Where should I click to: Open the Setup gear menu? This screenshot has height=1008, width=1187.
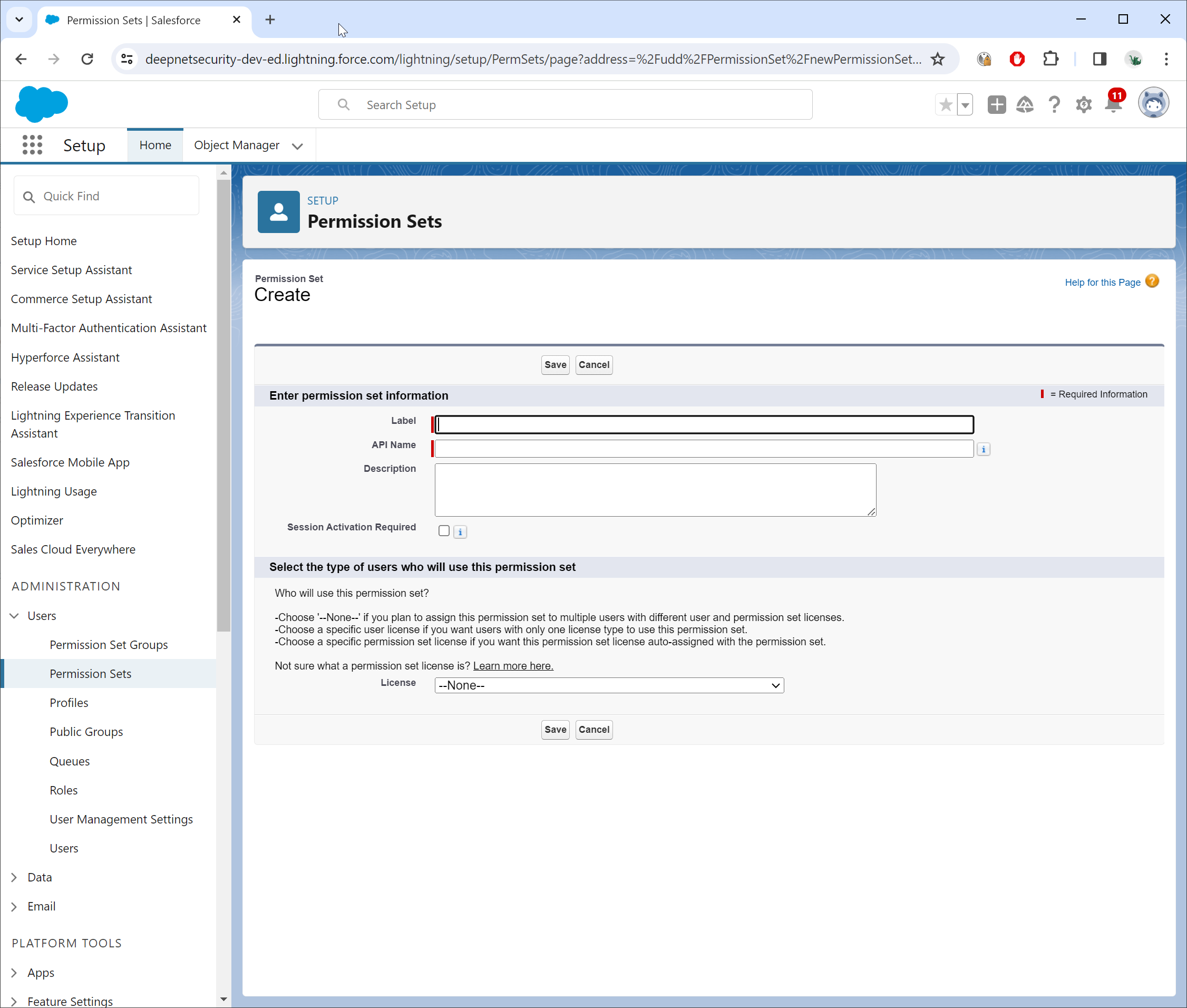[1083, 105]
